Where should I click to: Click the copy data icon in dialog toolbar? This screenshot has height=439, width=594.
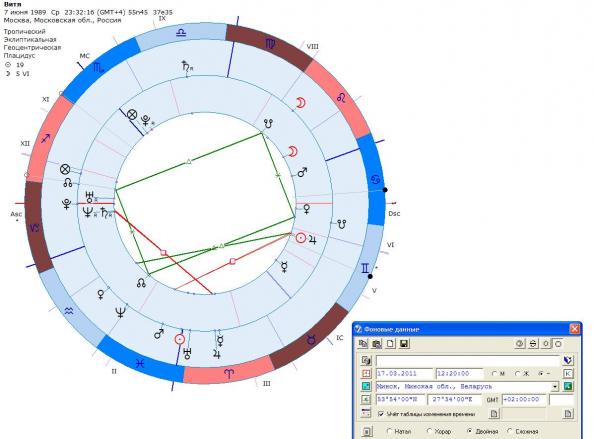pos(363,344)
